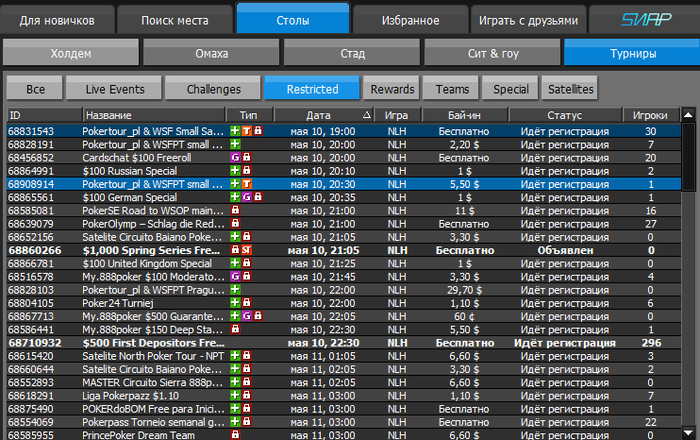Select tournament ID 68710932
700x440 pixels.
tap(35, 343)
